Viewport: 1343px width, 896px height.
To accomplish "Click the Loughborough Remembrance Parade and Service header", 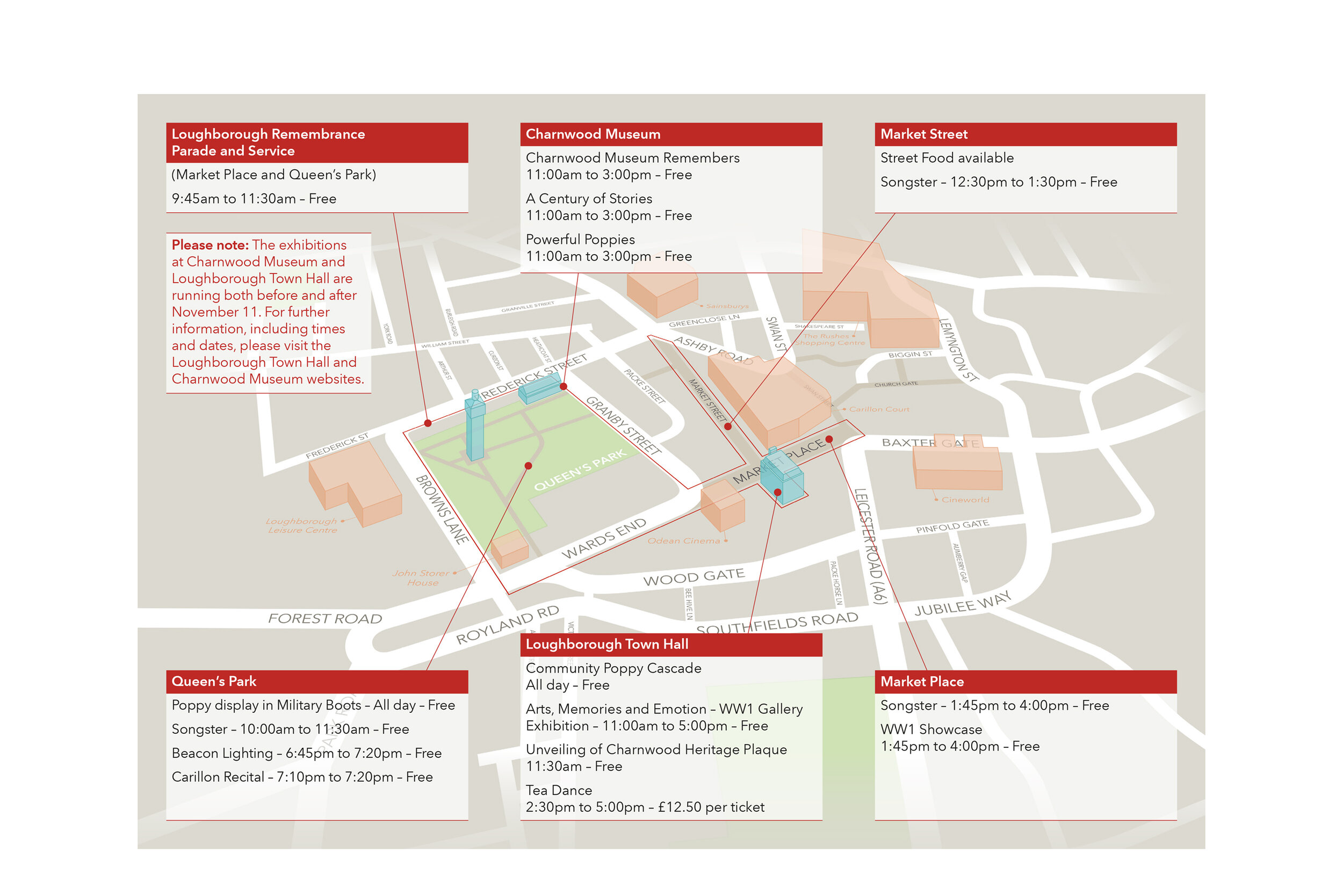I will coord(316,142).
